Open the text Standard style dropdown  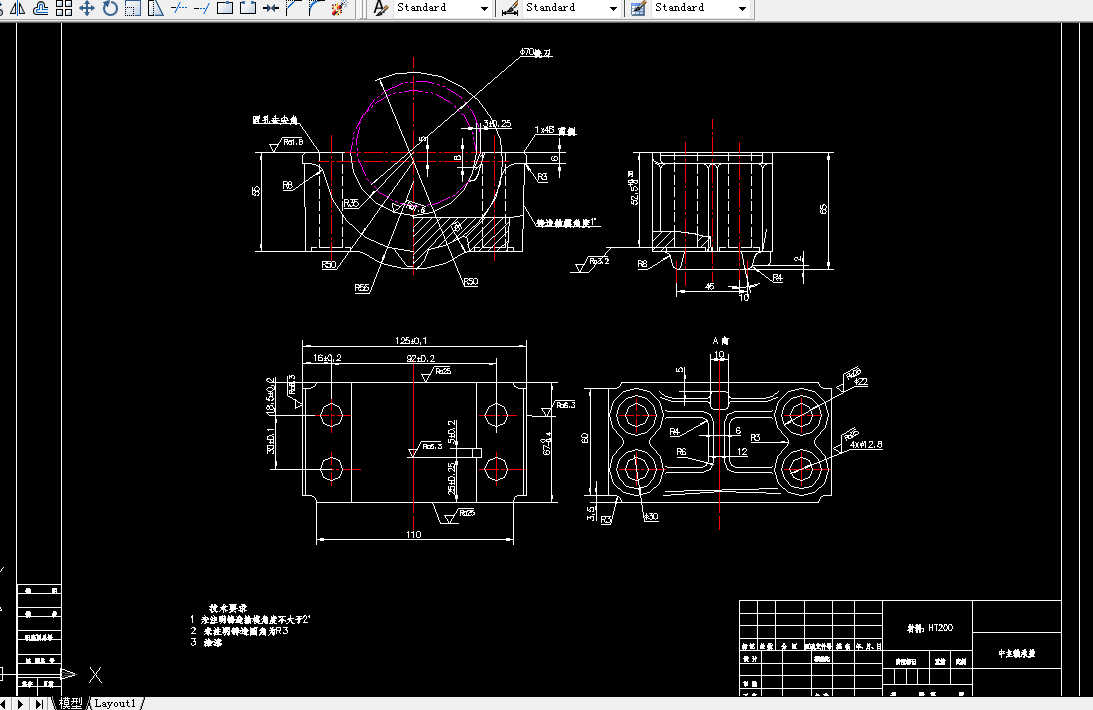[x=484, y=8]
